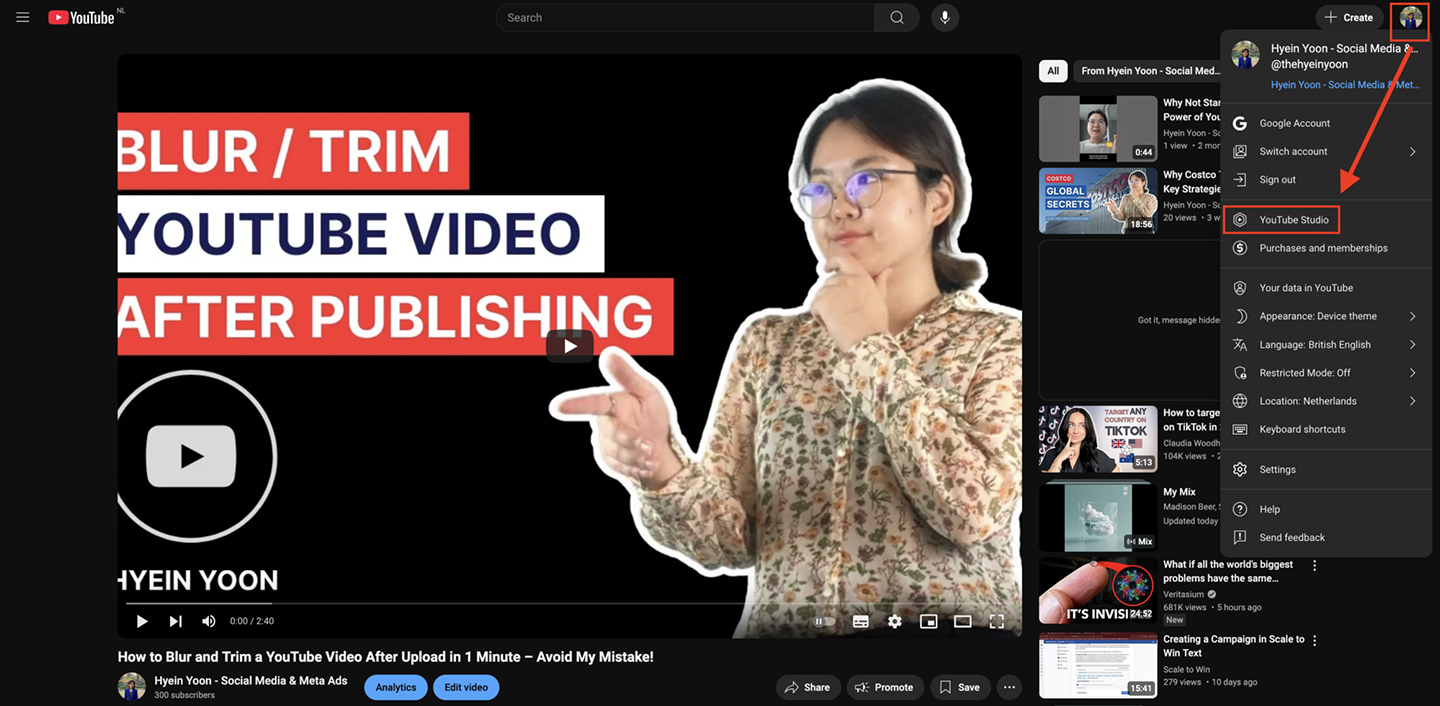Skip to next video
The width and height of the screenshot is (1440, 706).
pos(175,621)
